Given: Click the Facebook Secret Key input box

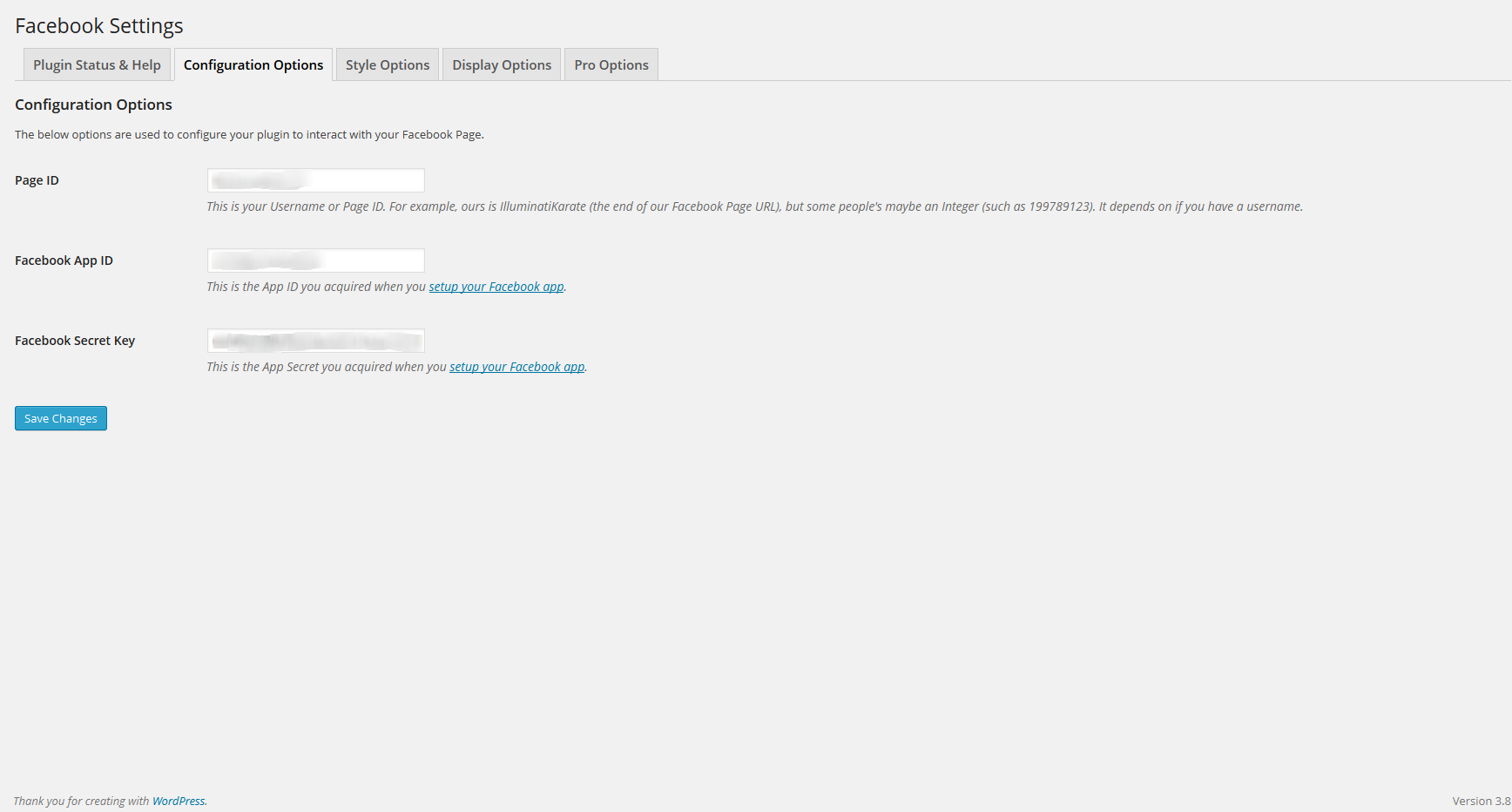Looking at the screenshot, I should coord(315,341).
